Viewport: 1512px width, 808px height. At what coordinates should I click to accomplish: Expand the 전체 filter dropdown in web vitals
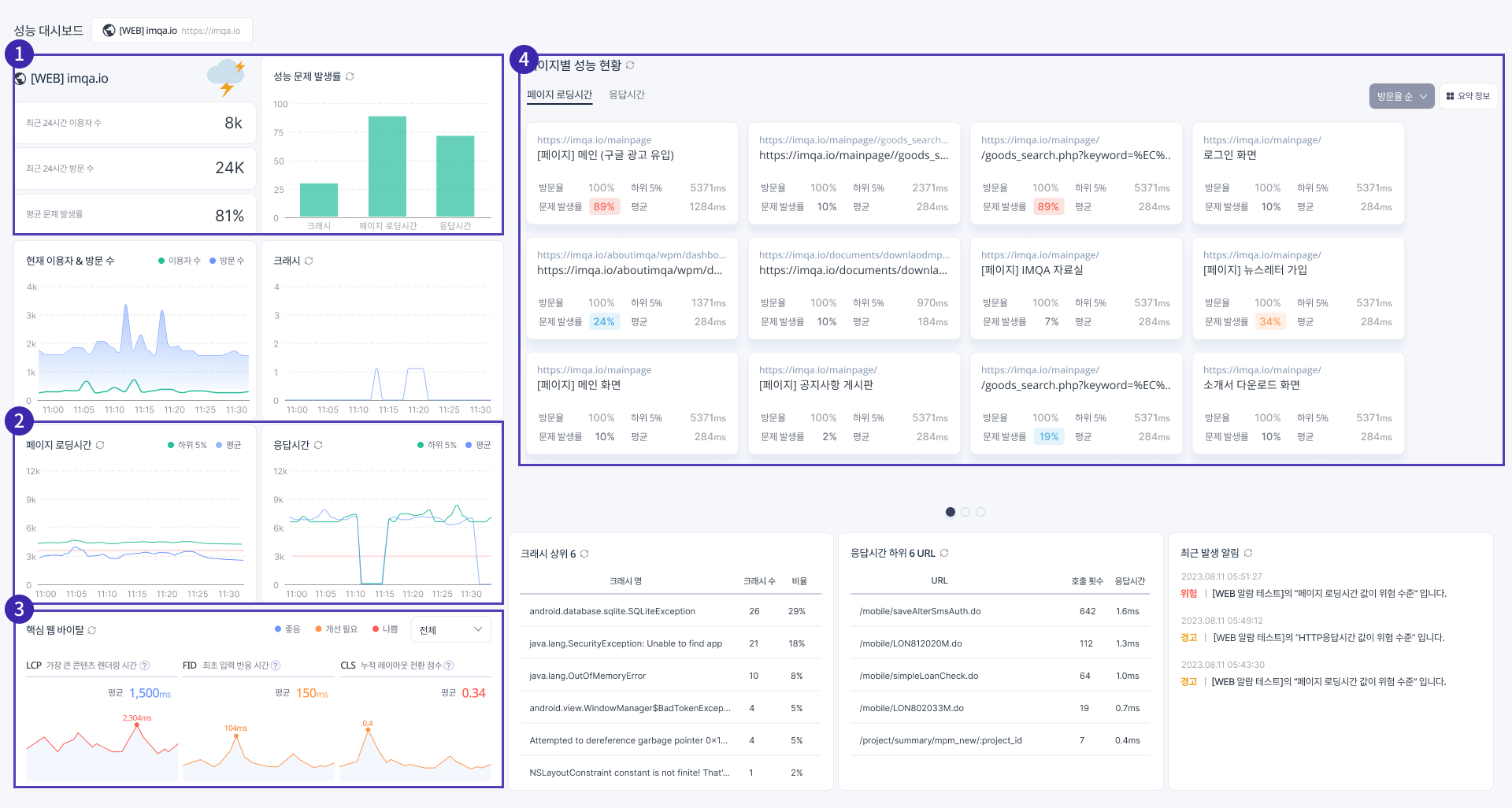pos(450,629)
